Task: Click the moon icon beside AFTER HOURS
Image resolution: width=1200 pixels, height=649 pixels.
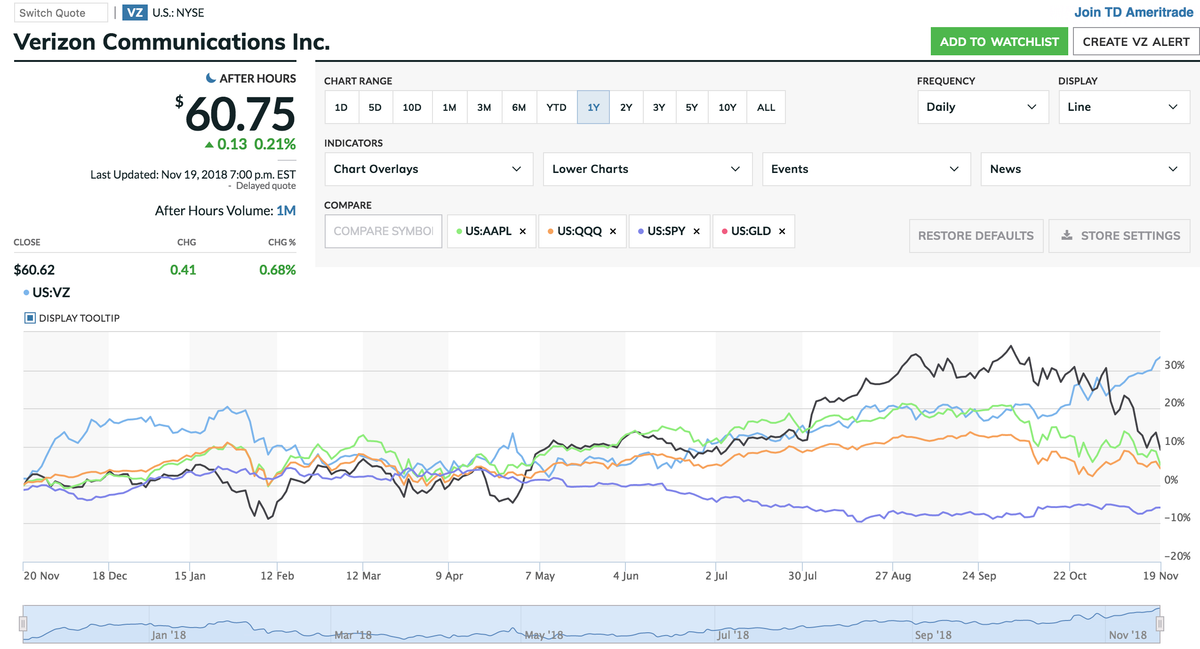Action: [x=211, y=78]
